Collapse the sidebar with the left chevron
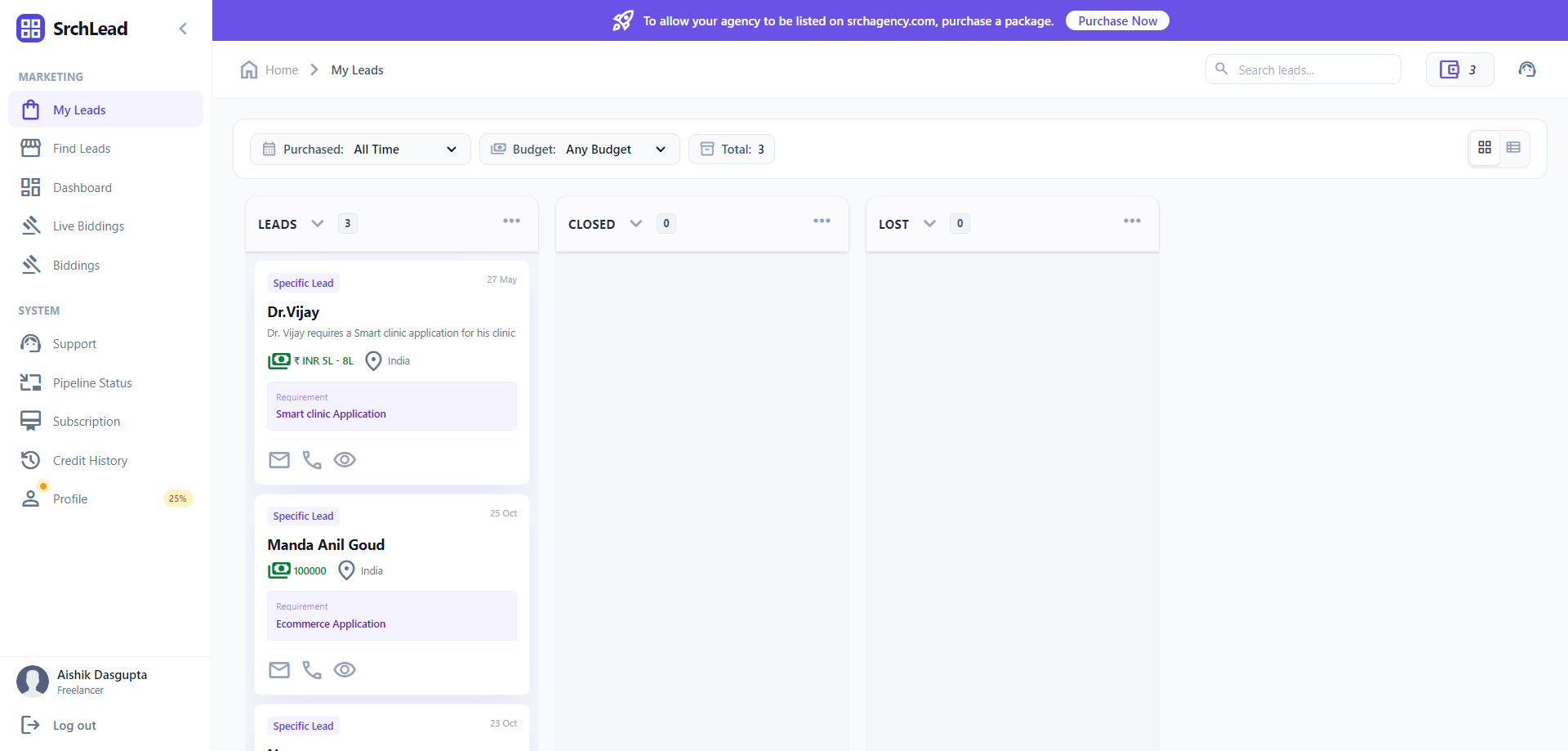 tap(183, 29)
